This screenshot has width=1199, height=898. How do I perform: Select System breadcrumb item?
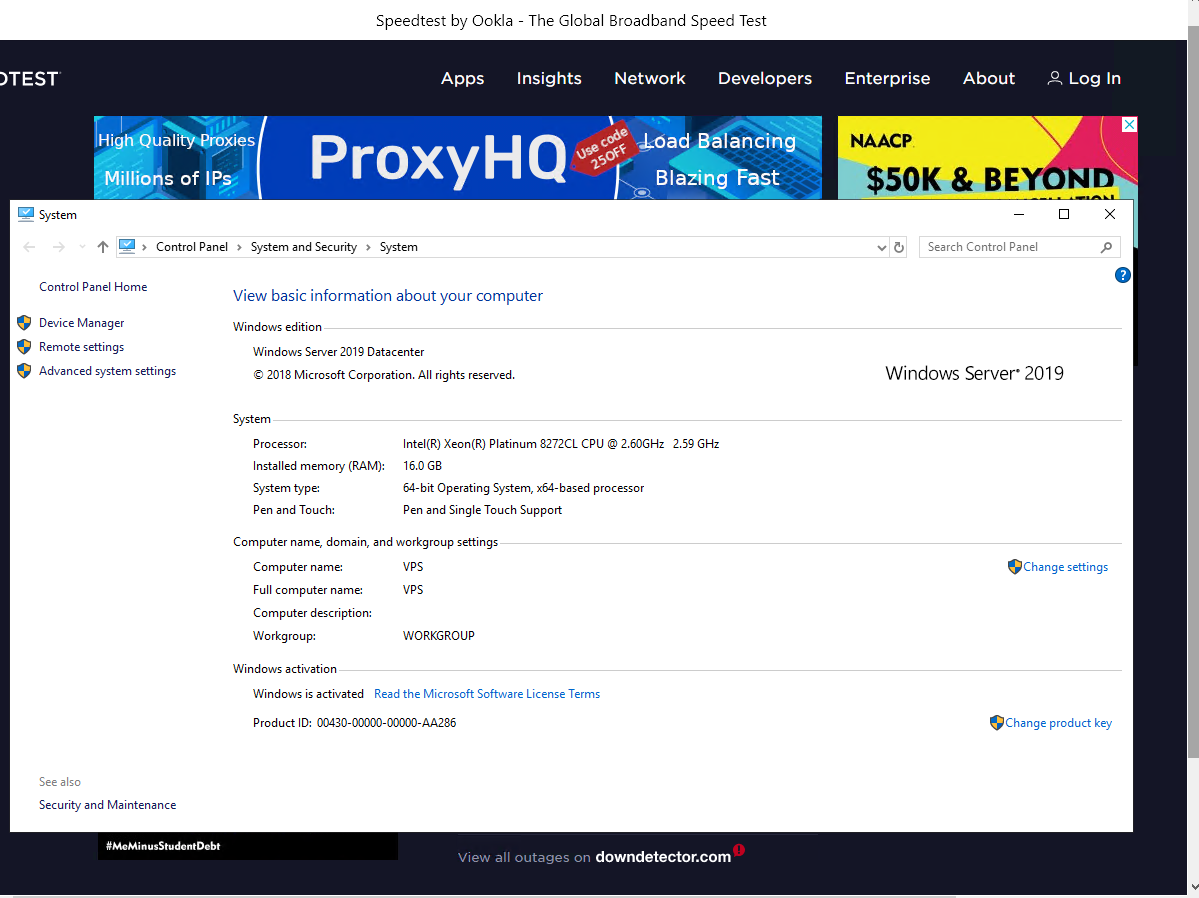[x=398, y=247]
